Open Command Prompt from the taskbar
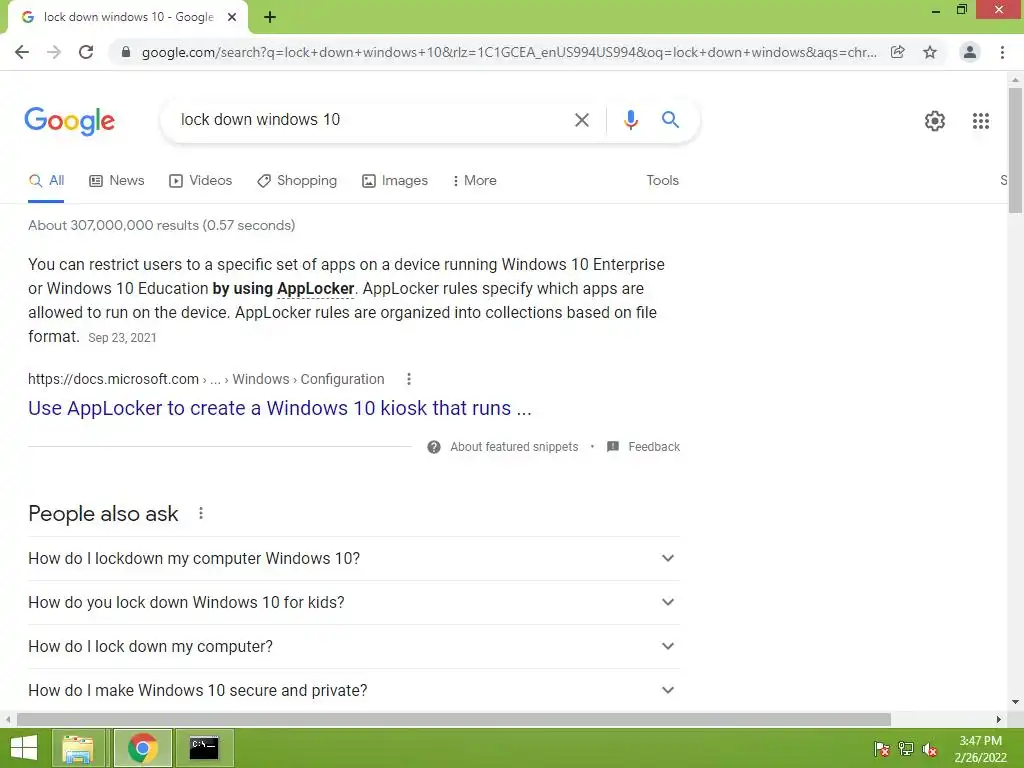Screen dimensions: 1024x768 [204, 748]
